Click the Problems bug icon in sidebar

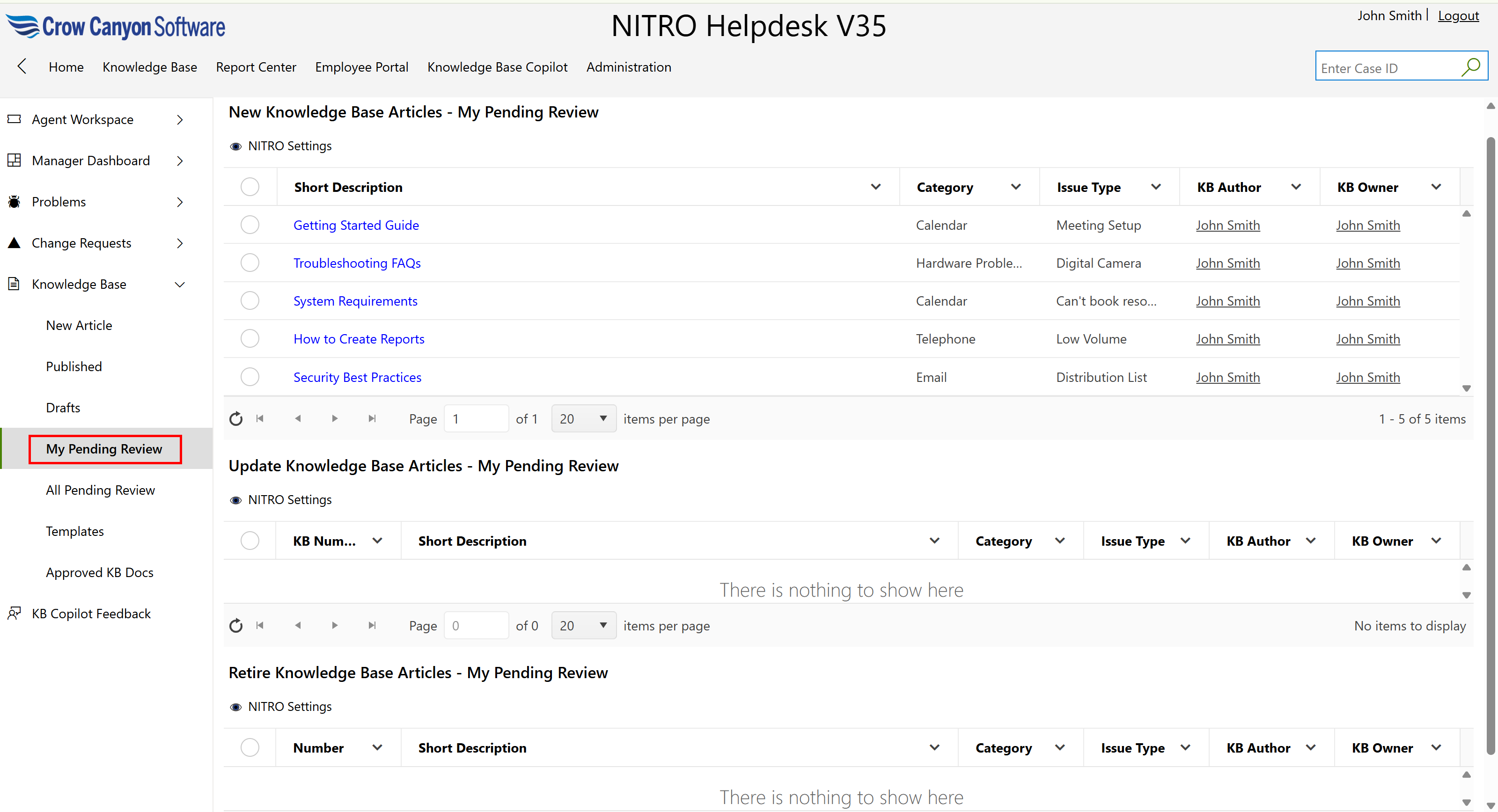[14, 202]
